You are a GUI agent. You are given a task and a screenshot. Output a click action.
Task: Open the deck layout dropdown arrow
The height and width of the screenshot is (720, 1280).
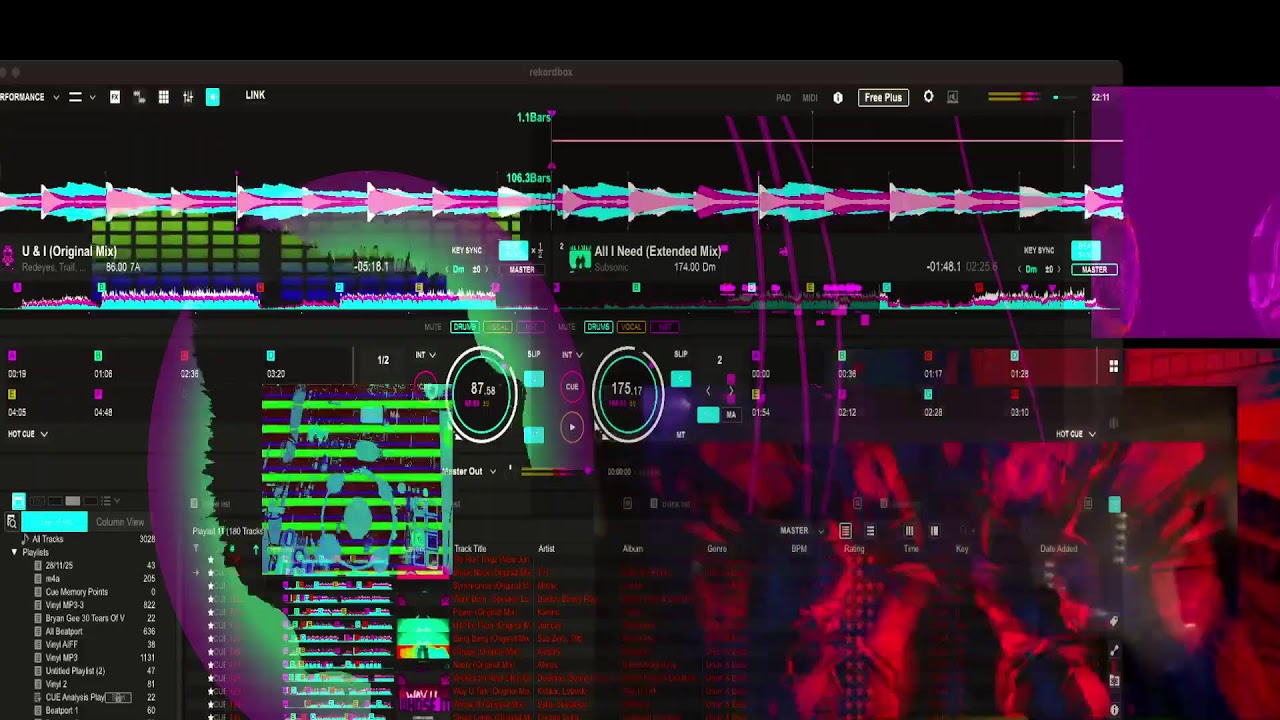[x=92, y=97]
